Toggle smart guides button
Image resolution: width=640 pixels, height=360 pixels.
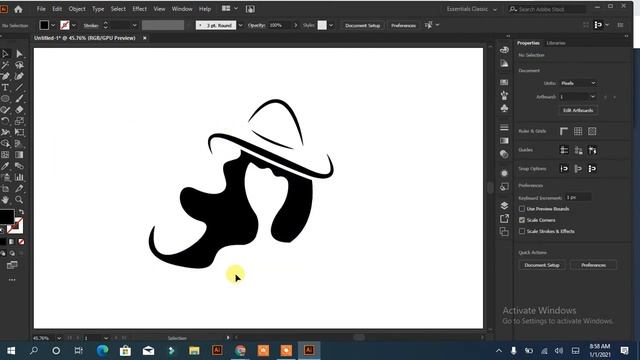pos(592,150)
